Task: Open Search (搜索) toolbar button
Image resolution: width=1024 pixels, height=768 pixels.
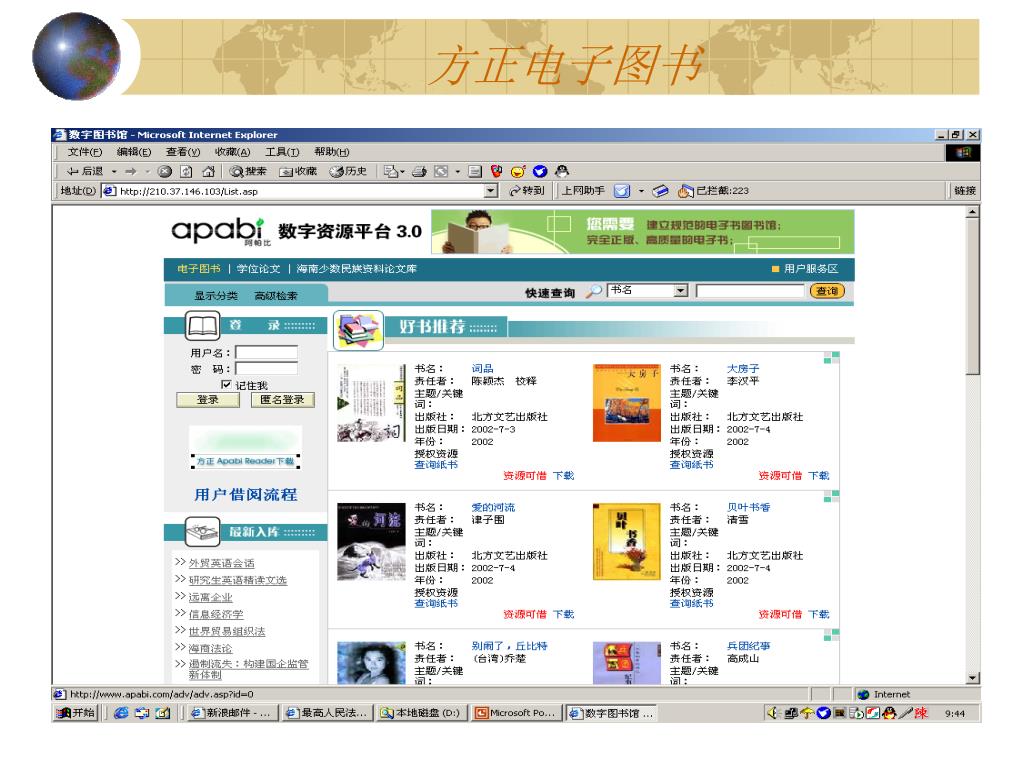Action: click(x=248, y=171)
